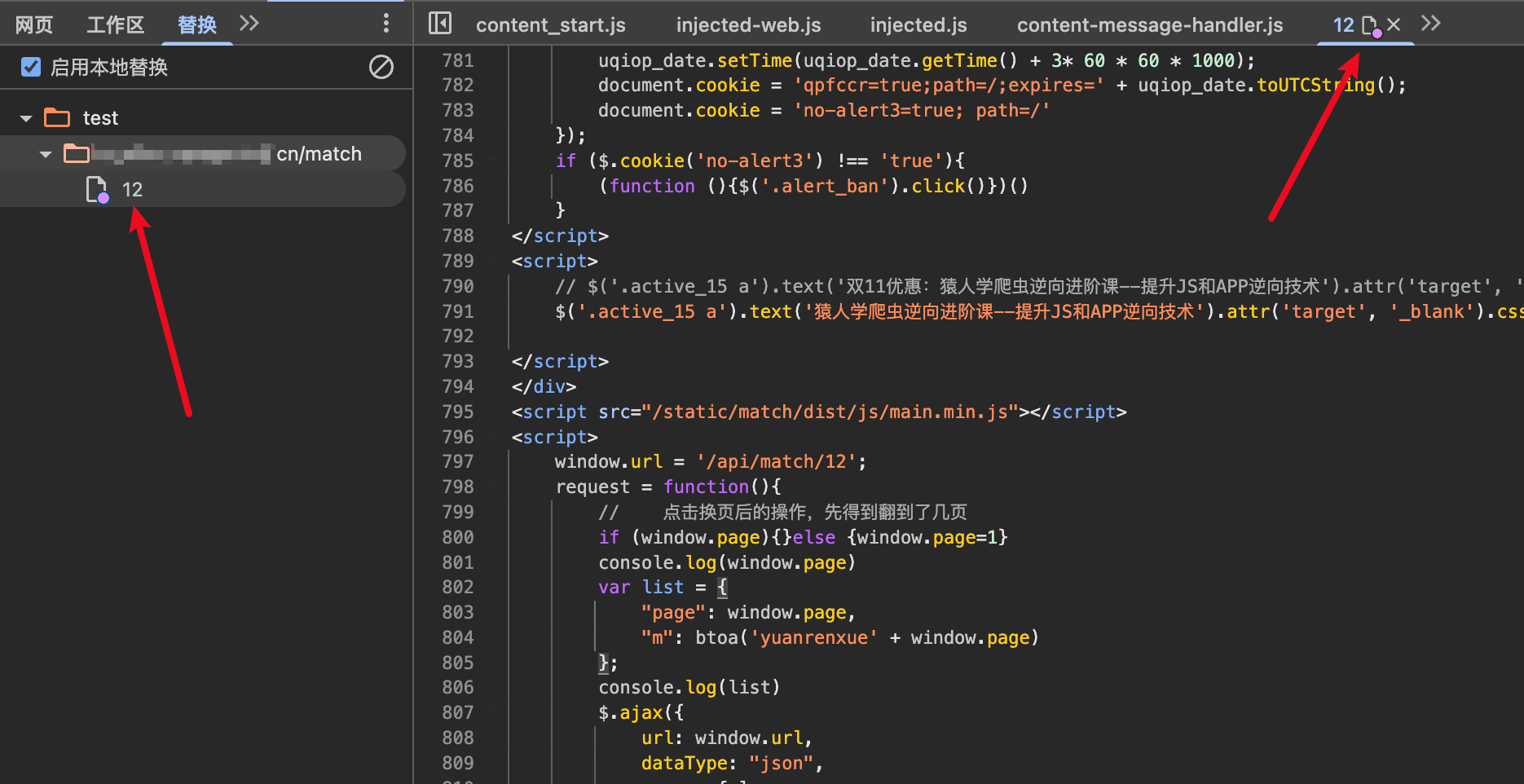Select file 12 in the overrides tree

pyautogui.click(x=132, y=190)
